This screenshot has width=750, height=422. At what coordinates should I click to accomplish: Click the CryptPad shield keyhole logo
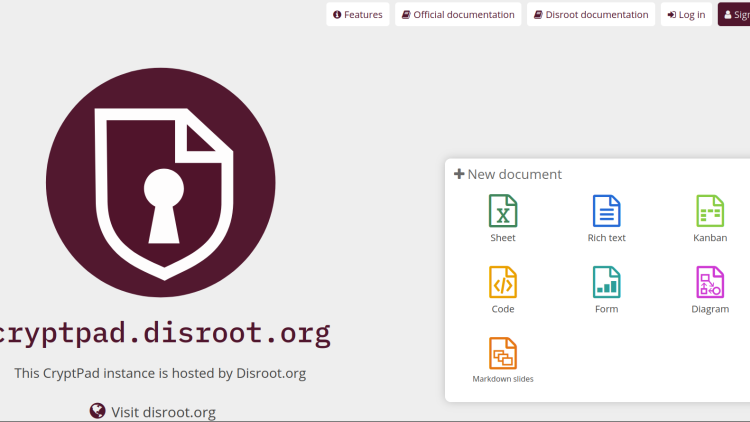(160, 183)
